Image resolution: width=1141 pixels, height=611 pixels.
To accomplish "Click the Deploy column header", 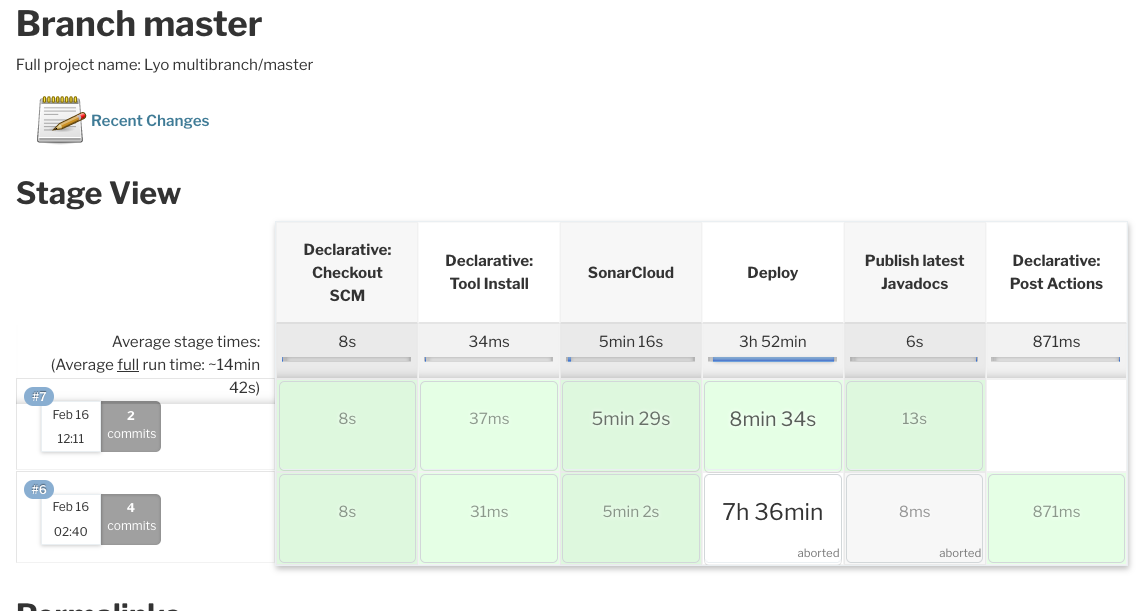I will [772, 272].
